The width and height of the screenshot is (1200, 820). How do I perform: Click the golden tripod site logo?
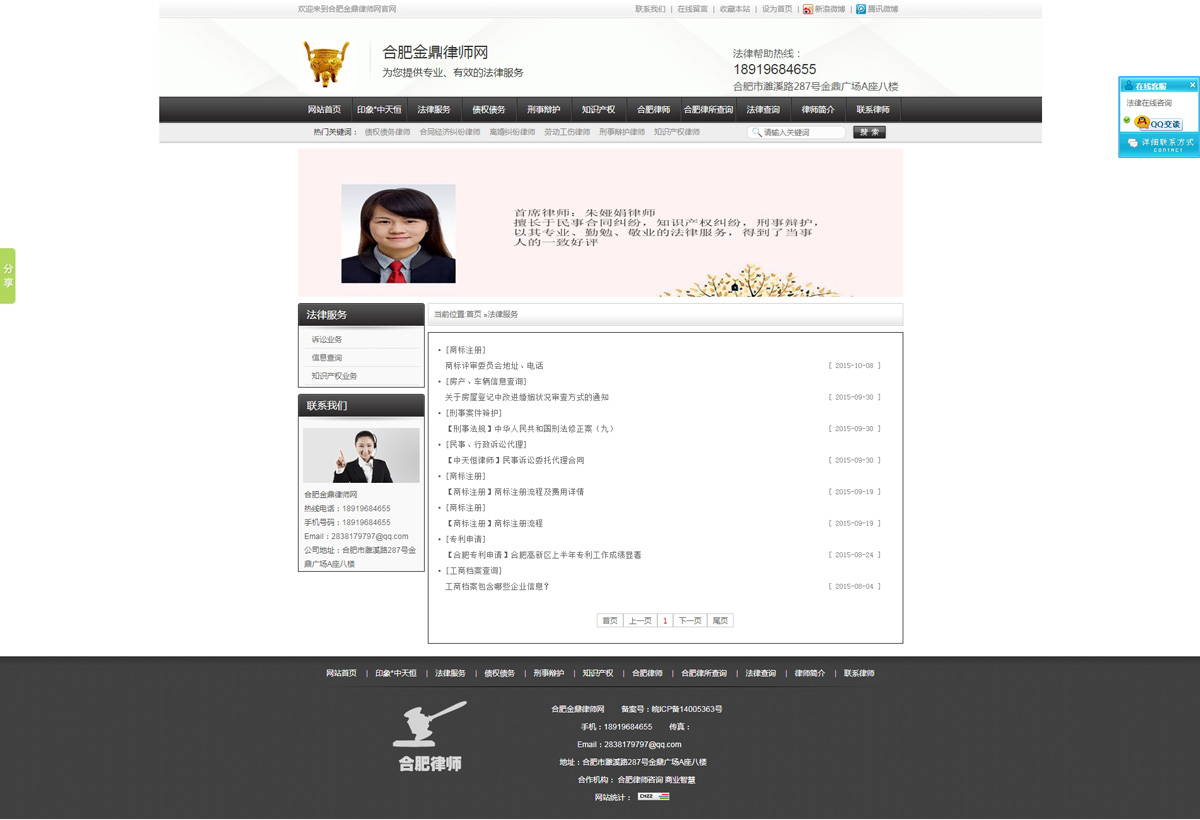pos(327,63)
